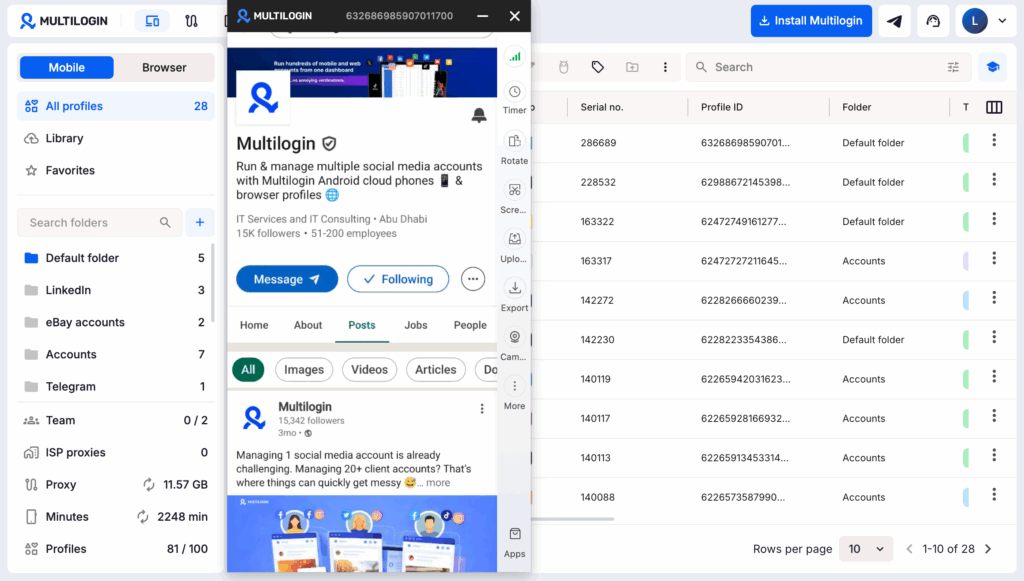This screenshot has height=581, width=1024.
Task: Click the notification bell on Multilogin page
Action: click(x=479, y=116)
